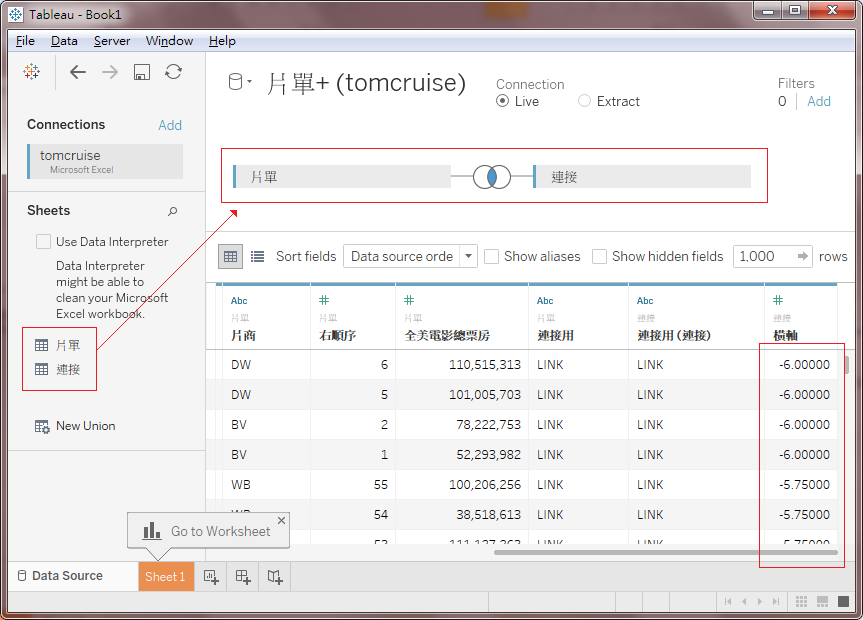Viewport: 863px width, 620px height.
Task: Click the cell value 38,518,613
Action: pos(488,514)
